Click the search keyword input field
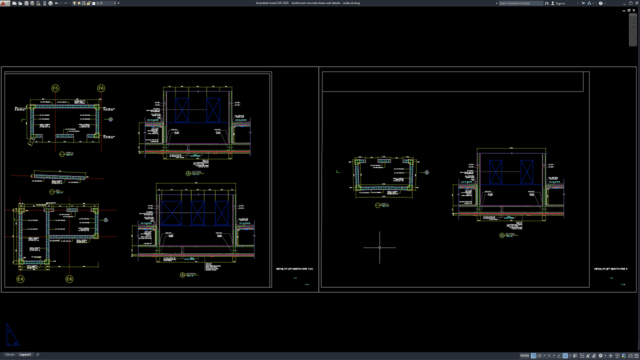Image resolution: width=640 pixels, height=360 pixels. click(521, 3)
